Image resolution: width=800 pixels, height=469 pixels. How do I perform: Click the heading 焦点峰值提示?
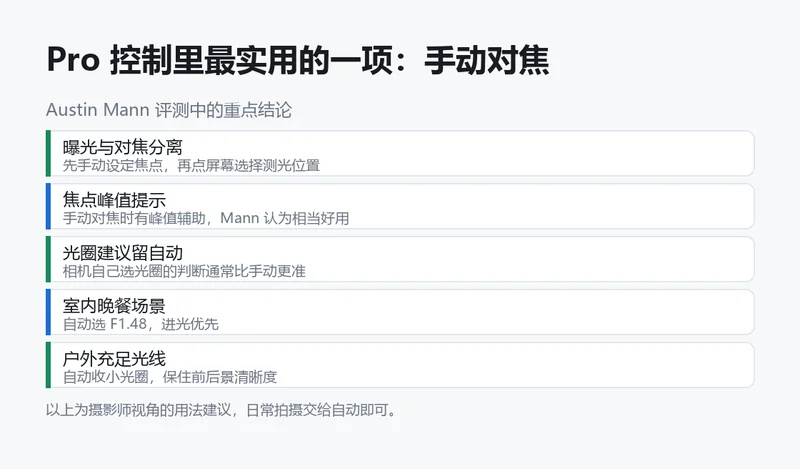(114, 200)
